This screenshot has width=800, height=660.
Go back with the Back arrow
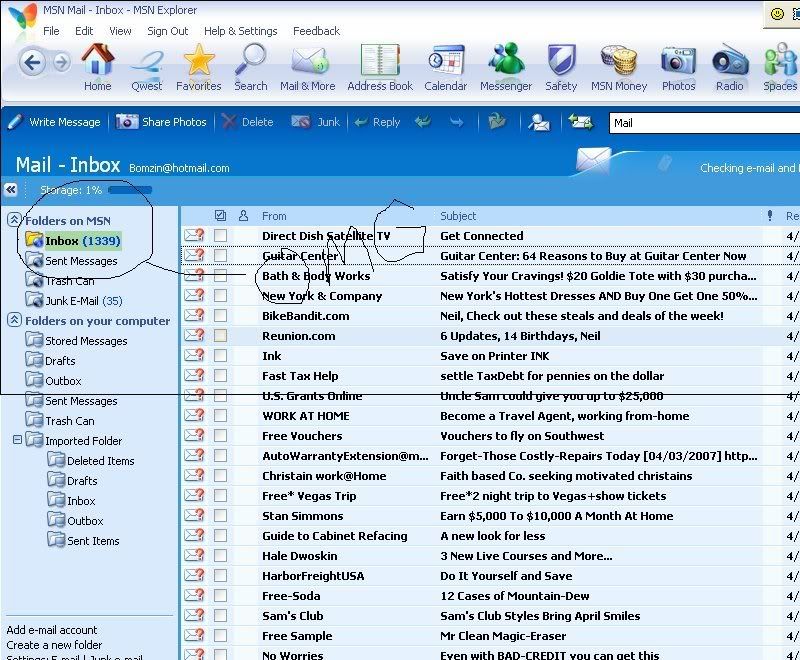[x=32, y=63]
